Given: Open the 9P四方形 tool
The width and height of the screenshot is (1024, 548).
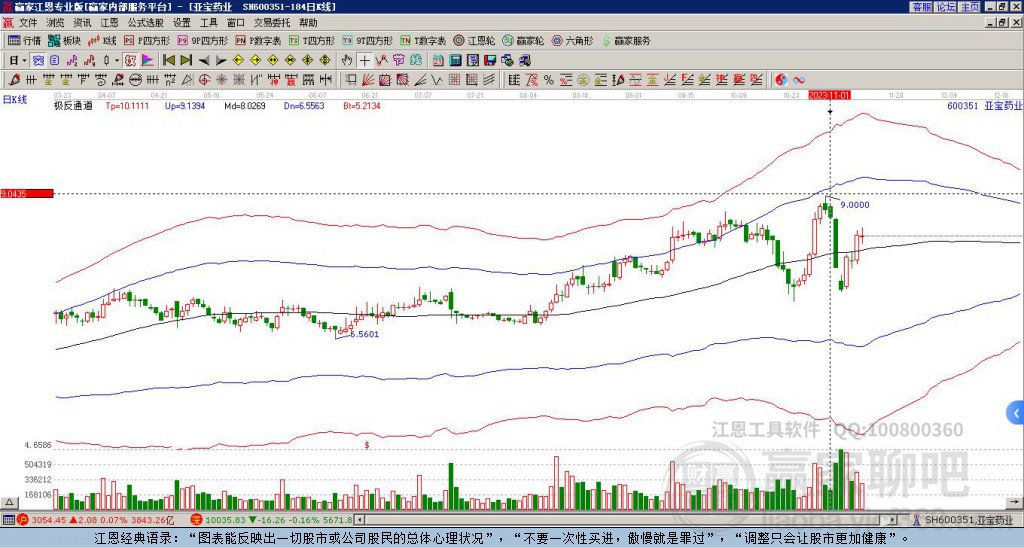Looking at the screenshot, I should [x=202, y=40].
